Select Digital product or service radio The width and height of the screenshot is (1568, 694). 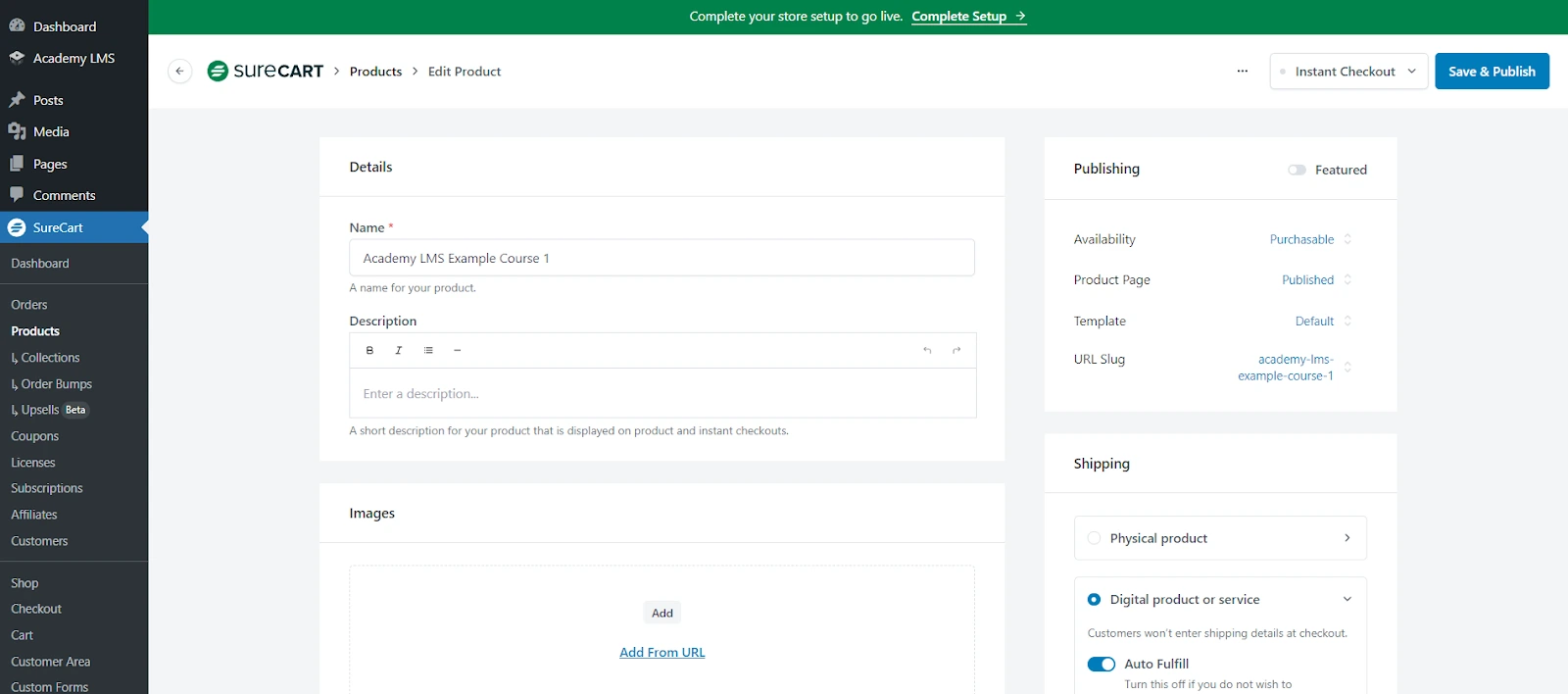(x=1094, y=599)
